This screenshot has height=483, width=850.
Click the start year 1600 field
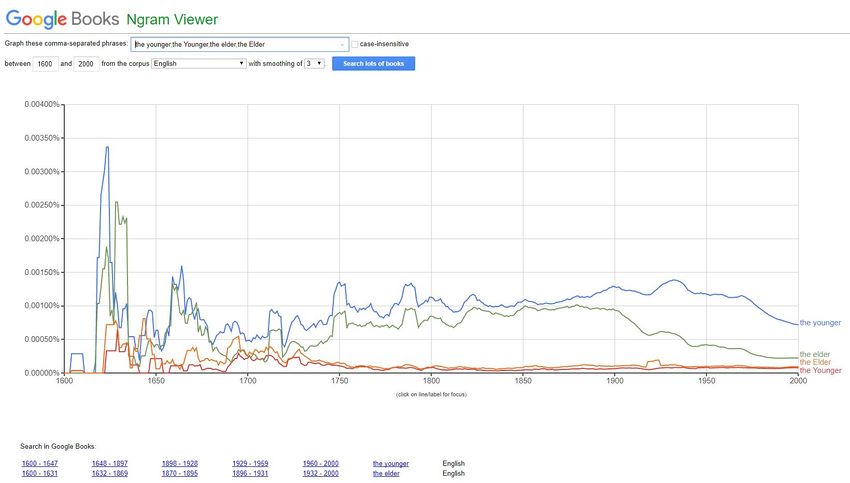[45, 63]
